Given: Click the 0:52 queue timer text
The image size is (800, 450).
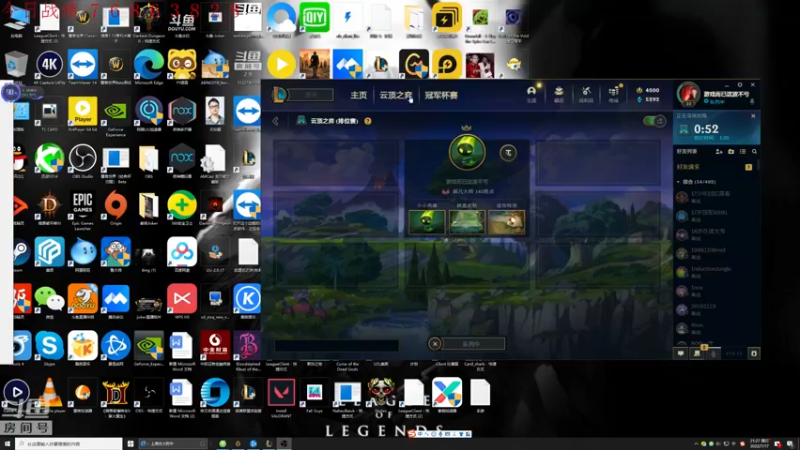Looking at the screenshot, I should 706,129.
